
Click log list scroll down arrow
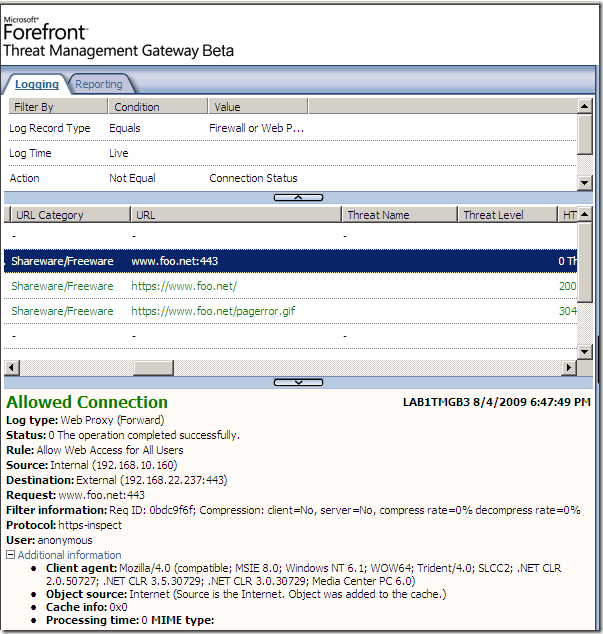coord(584,351)
